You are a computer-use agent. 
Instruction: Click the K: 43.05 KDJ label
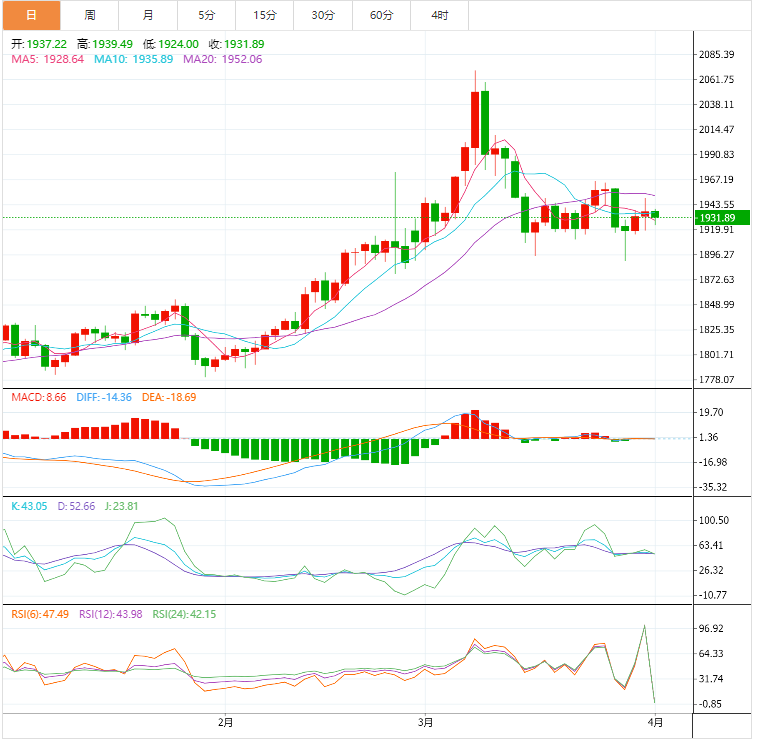[29, 507]
